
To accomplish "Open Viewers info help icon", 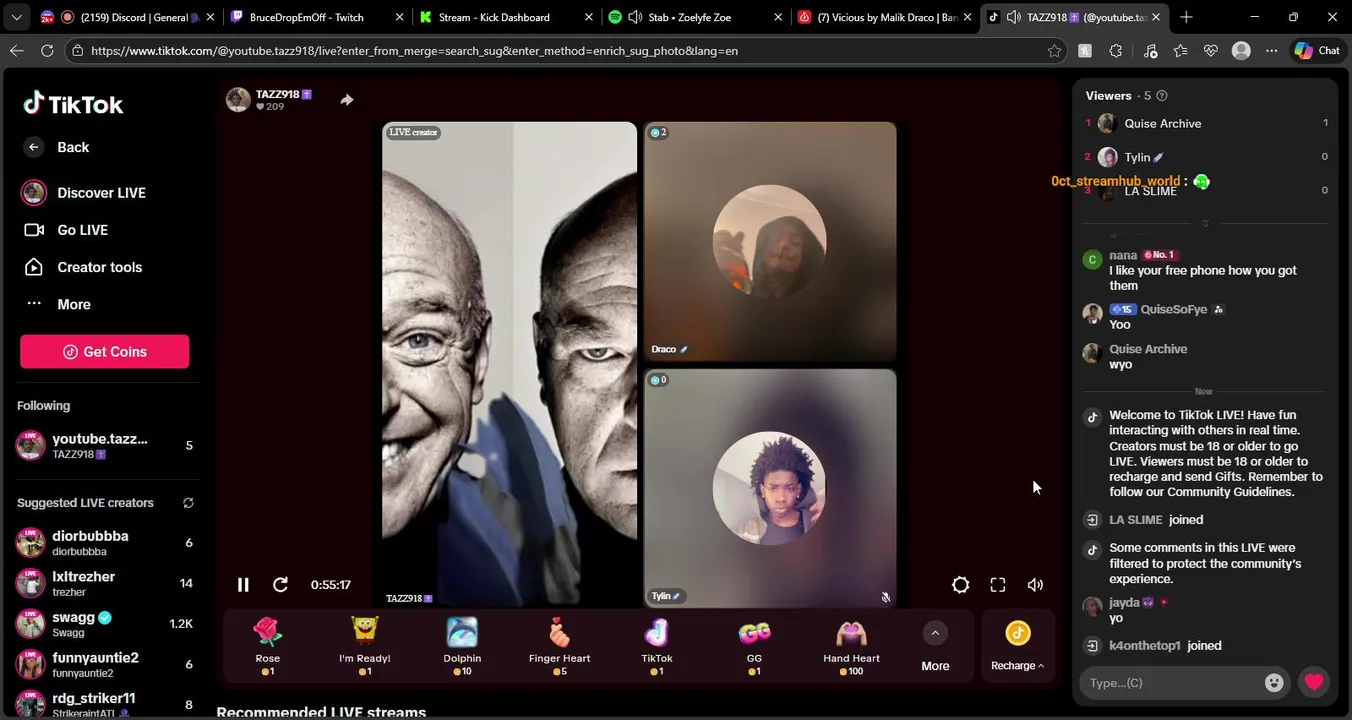I will [x=1162, y=96].
